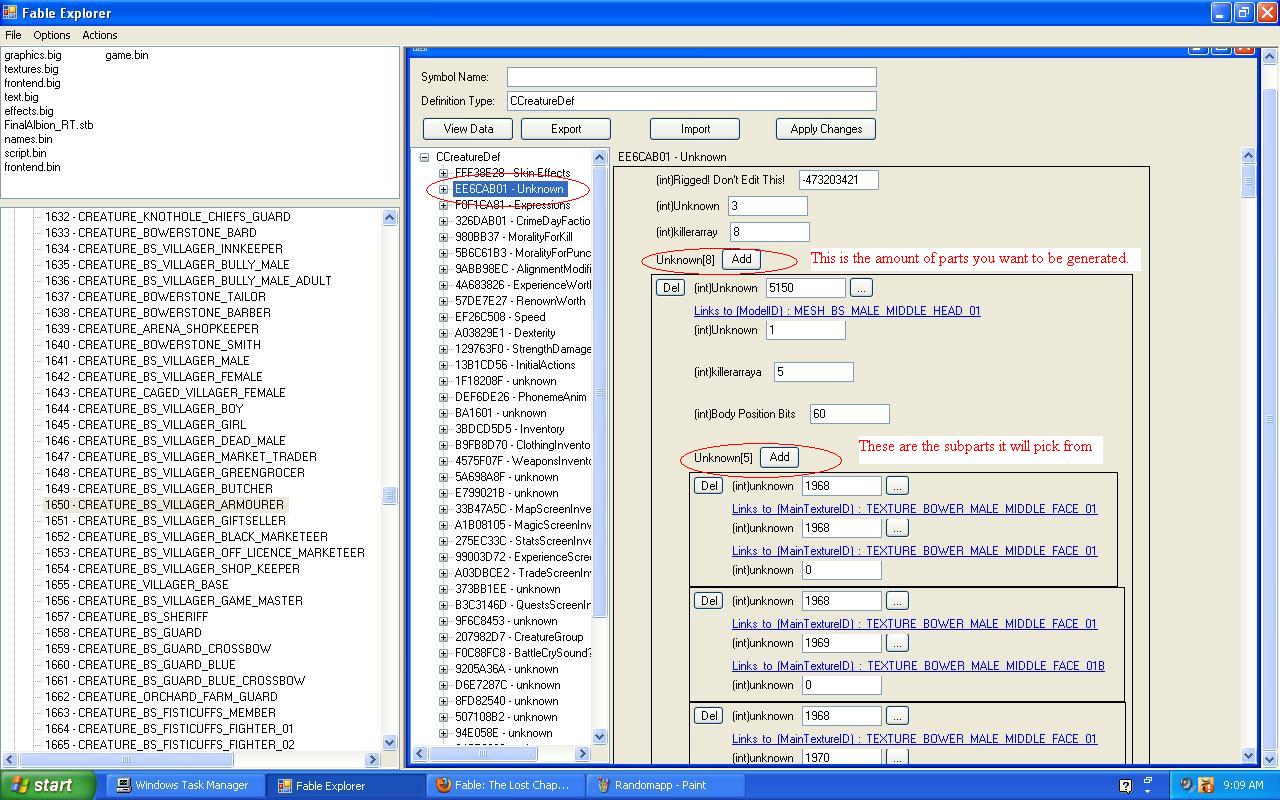The width and height of the screenshot is (1280, 800).
Task: Click the Start button icon
Action: point(20,785)
